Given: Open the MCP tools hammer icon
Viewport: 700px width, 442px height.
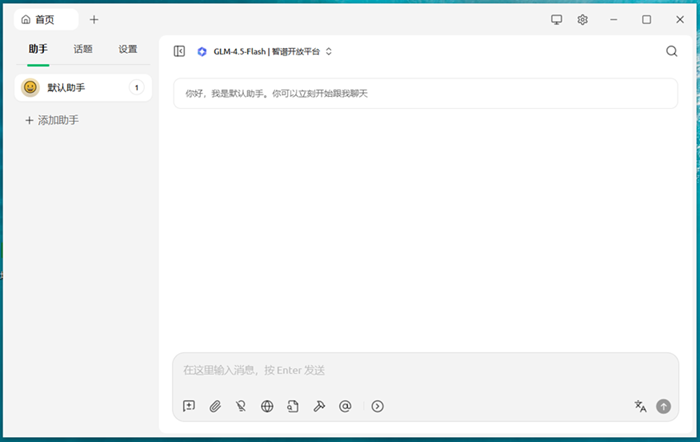Looking at the screenshot, I should (319, 406).
